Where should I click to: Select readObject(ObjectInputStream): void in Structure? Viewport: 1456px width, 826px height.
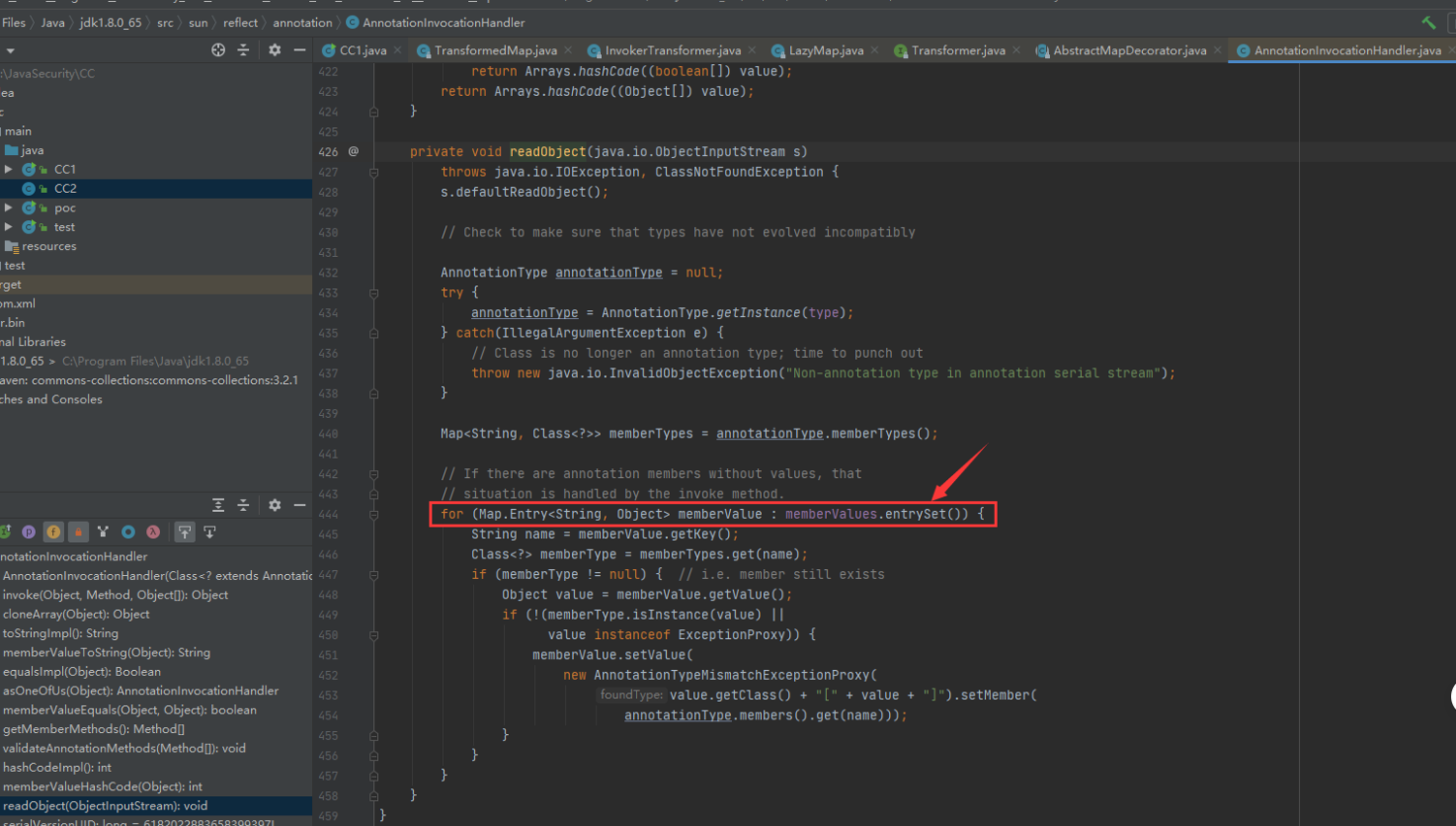(156, 805)
